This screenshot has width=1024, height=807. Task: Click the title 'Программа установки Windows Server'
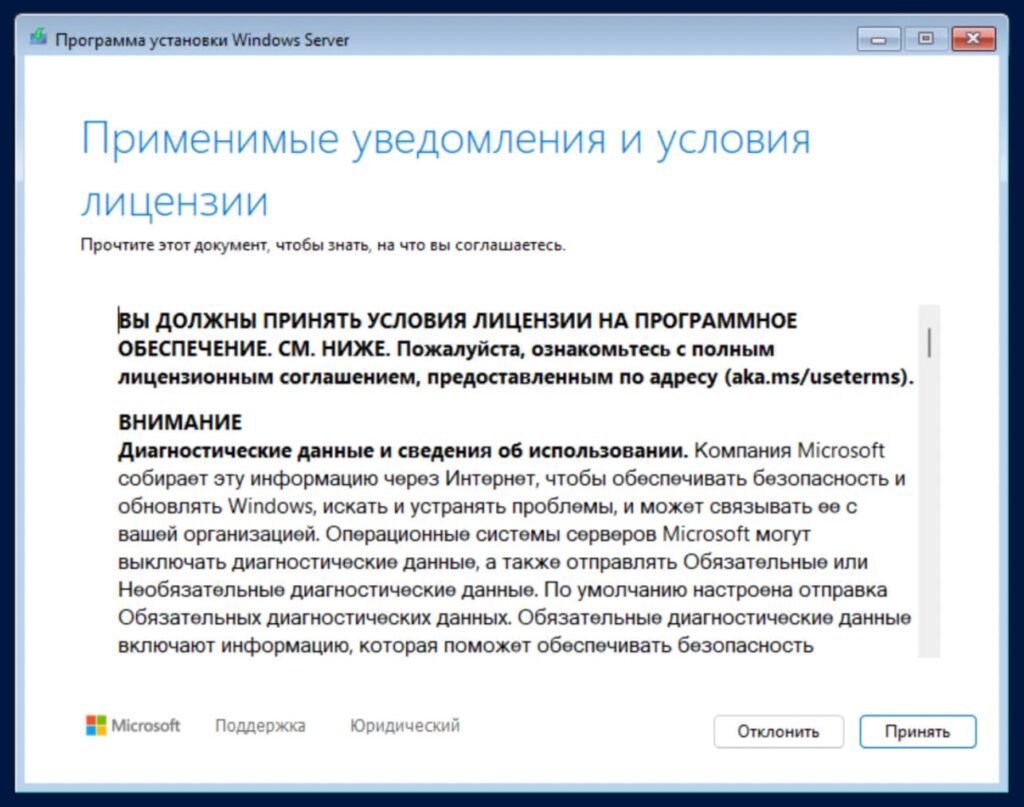(202, 40)
